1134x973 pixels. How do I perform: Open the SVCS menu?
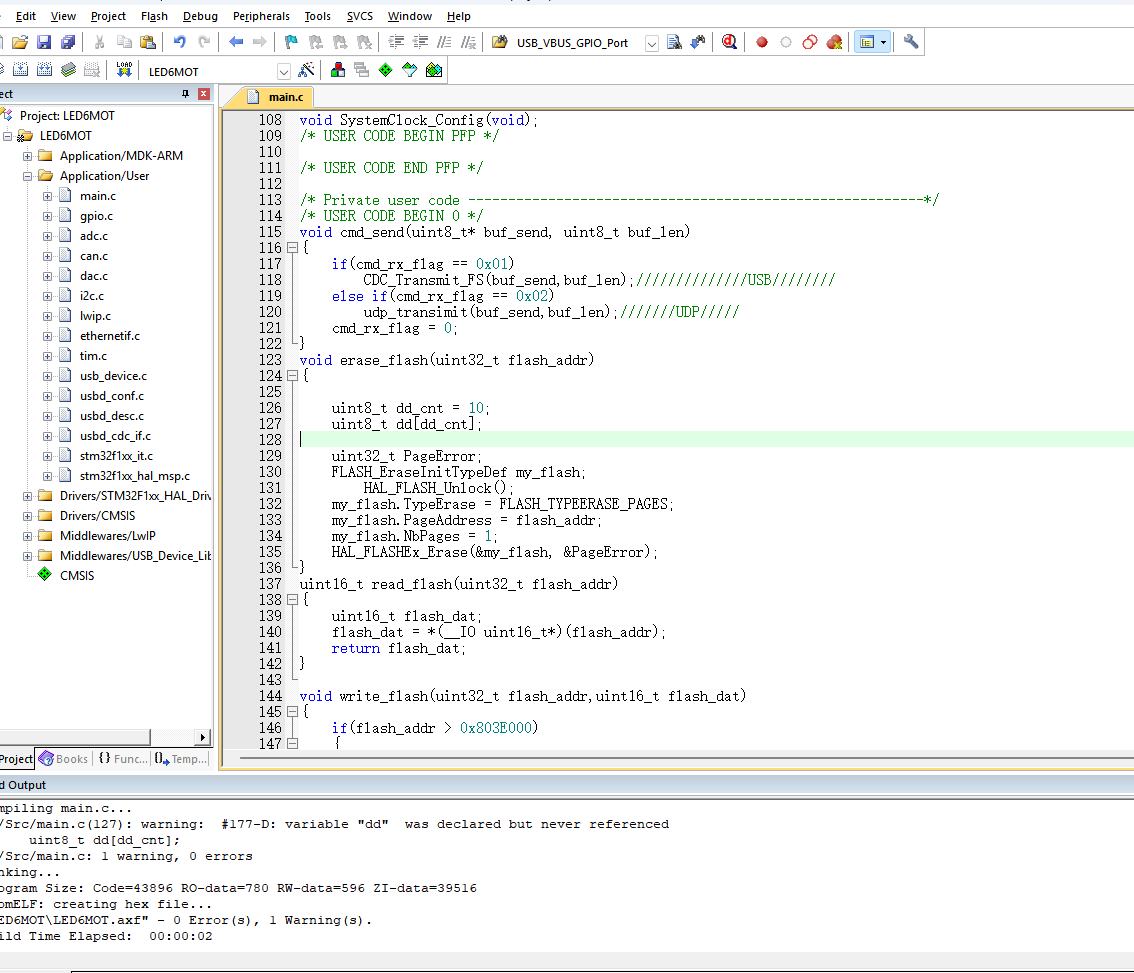point(359,16)
